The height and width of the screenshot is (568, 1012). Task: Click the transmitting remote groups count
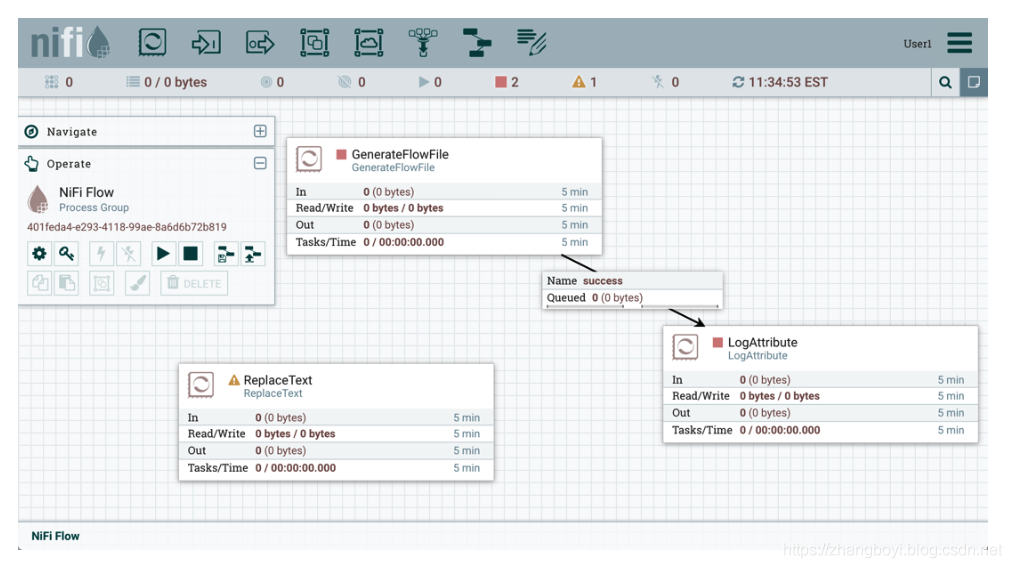click(272, 82)
